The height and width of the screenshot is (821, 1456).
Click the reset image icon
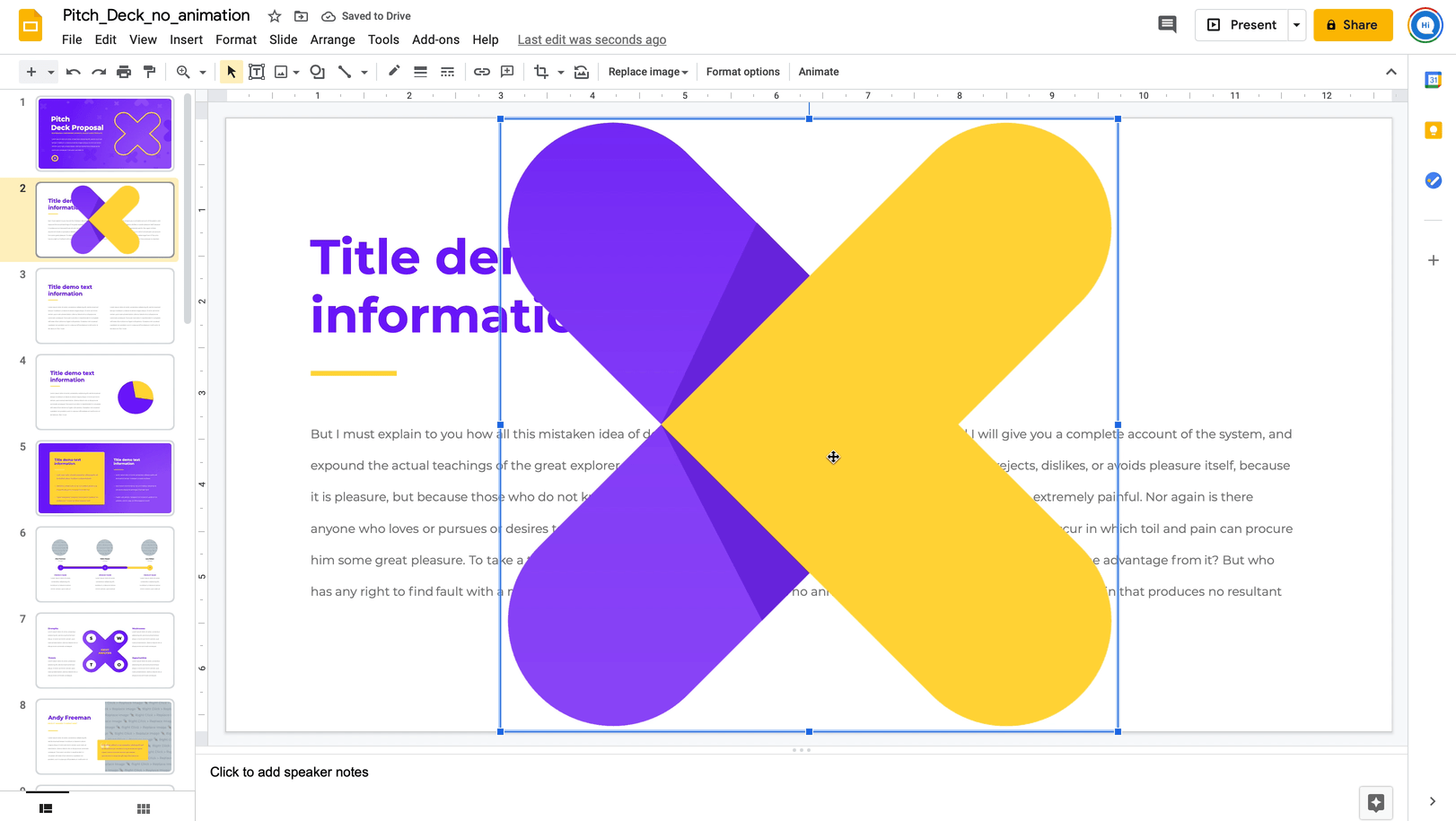click(x=582, y=72)
